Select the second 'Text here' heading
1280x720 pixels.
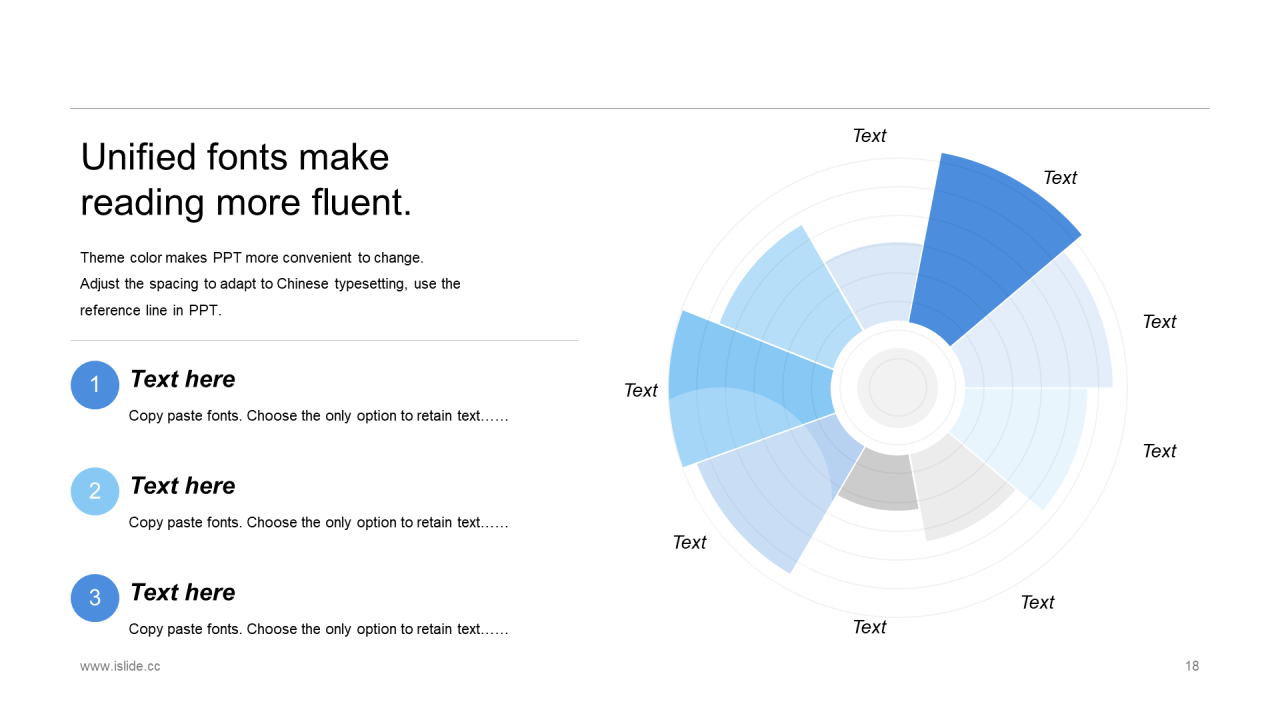point(183,486)
